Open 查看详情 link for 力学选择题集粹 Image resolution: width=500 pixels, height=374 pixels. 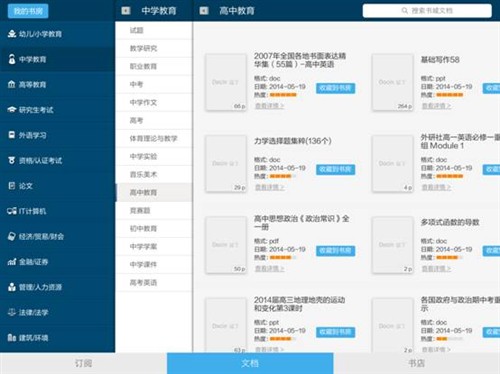pyautogui.click(x=269, y=187)
